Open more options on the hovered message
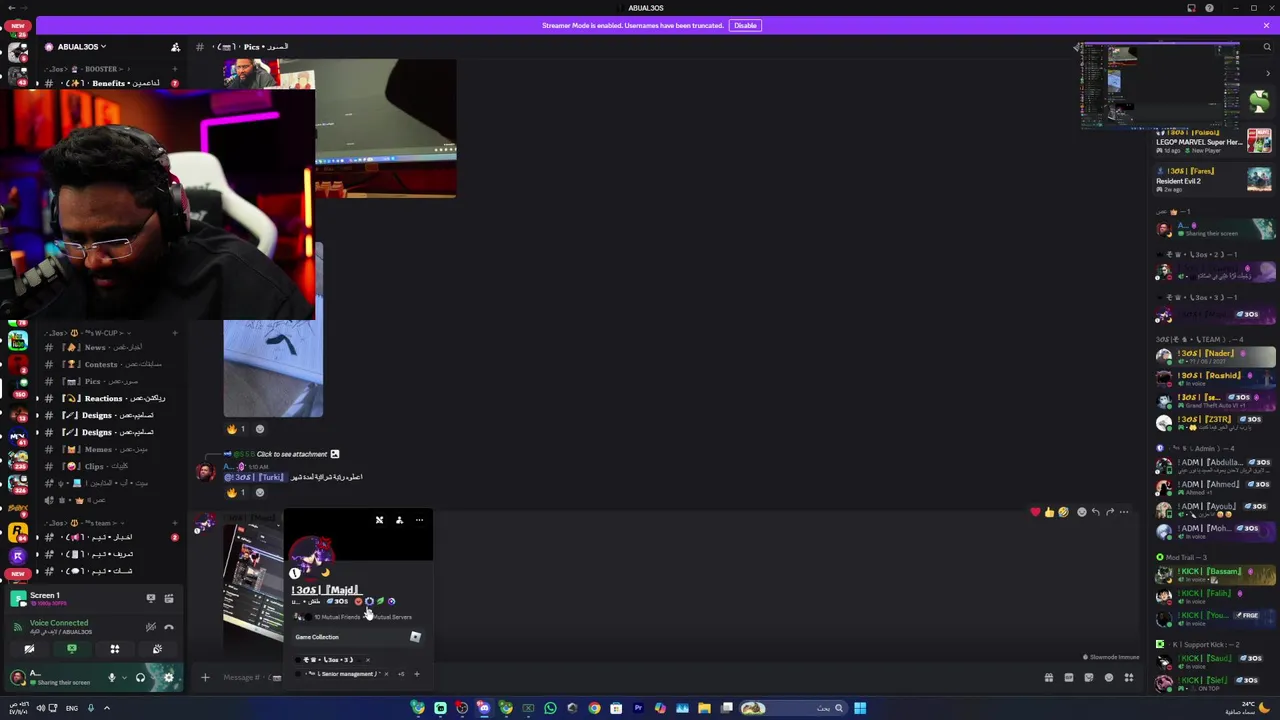1280x720 pixels. [x=1124, y=512]
